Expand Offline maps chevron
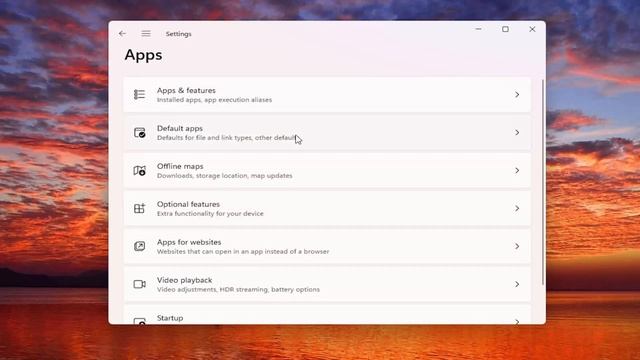The image size is (640, 360). coord(517,171)
